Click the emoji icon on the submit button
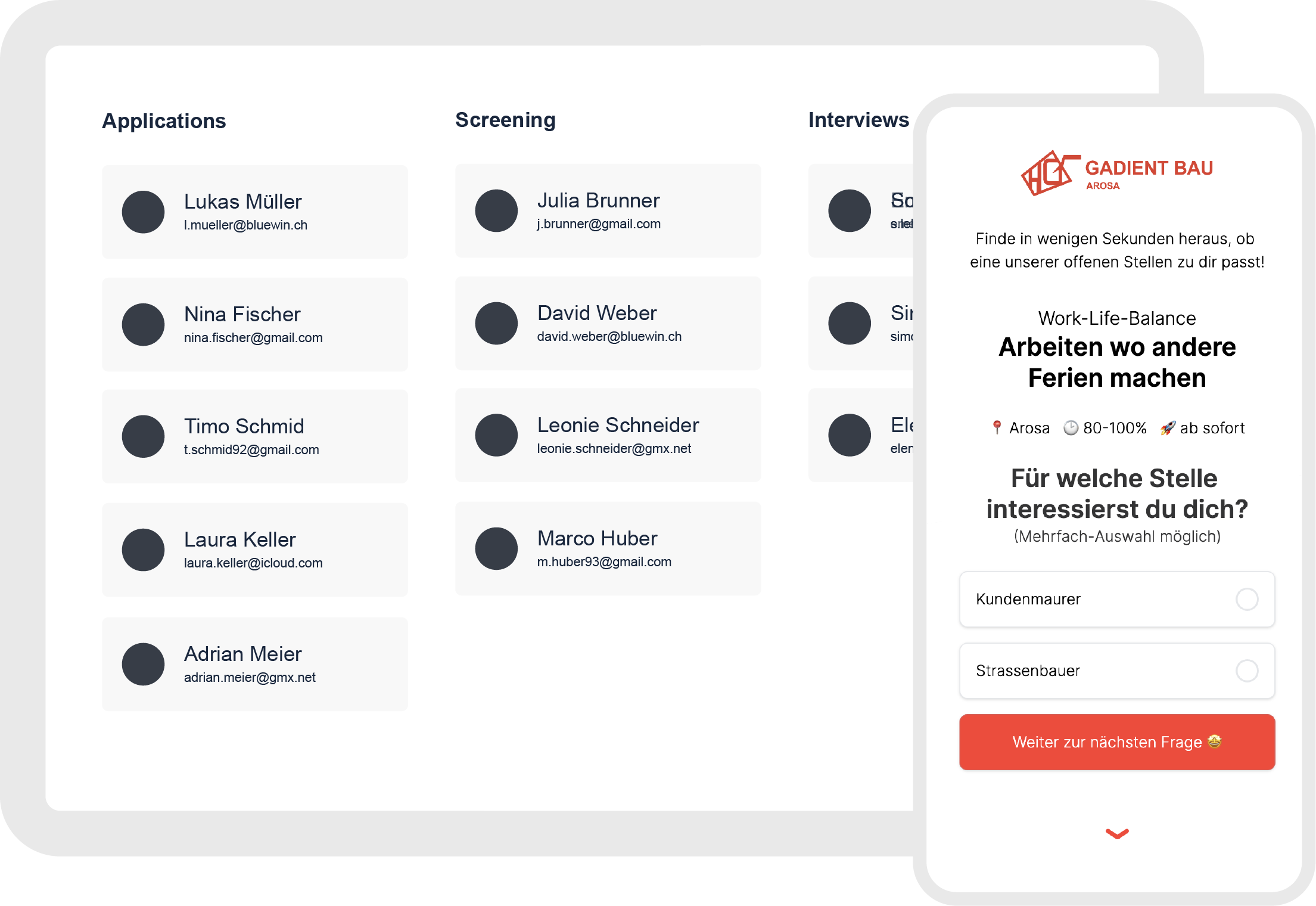Screen dimensions: 1316x906 1223,743
